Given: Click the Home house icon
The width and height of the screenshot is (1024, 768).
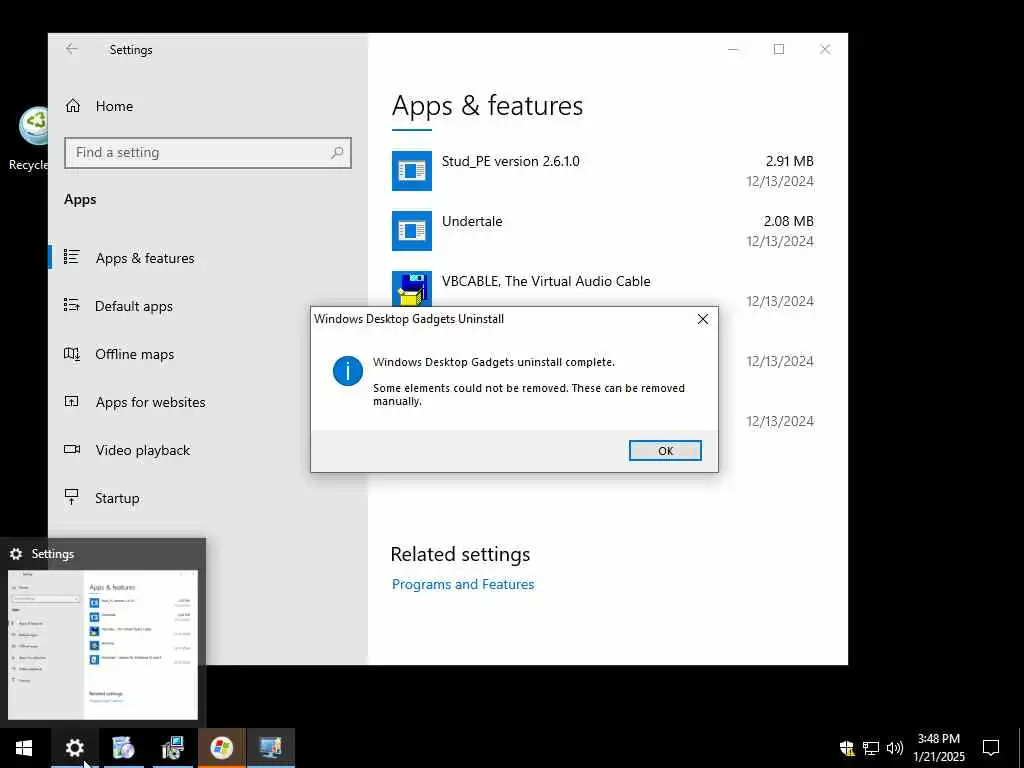Looking at the screenshot, I should tap(72, 106).
